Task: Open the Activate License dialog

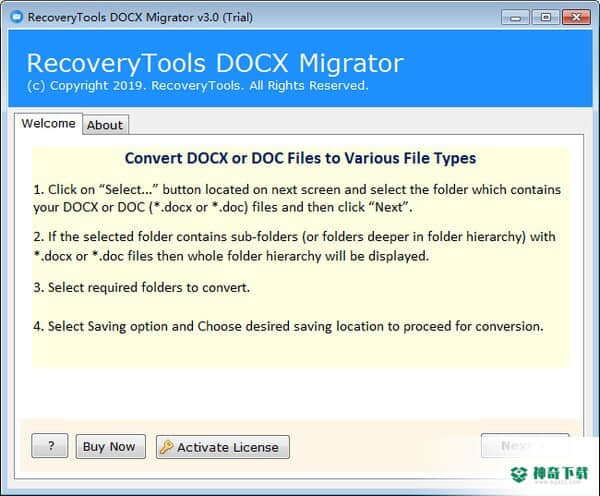Action: tap(223, 447)
